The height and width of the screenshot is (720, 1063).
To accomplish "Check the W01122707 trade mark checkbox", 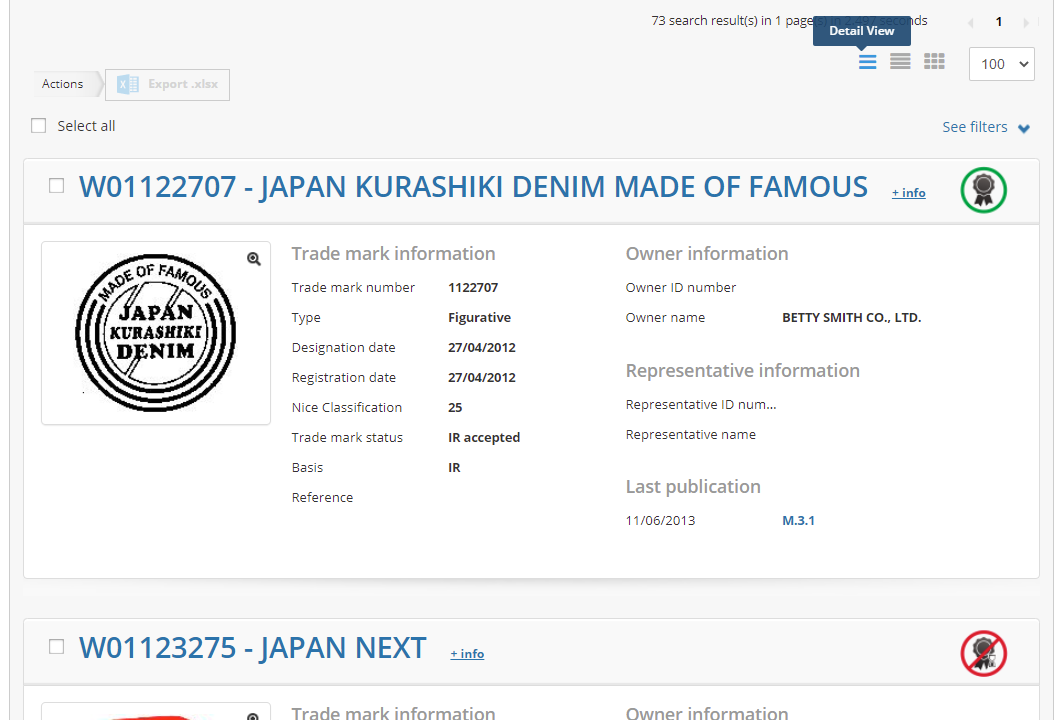I will point(56,186).
